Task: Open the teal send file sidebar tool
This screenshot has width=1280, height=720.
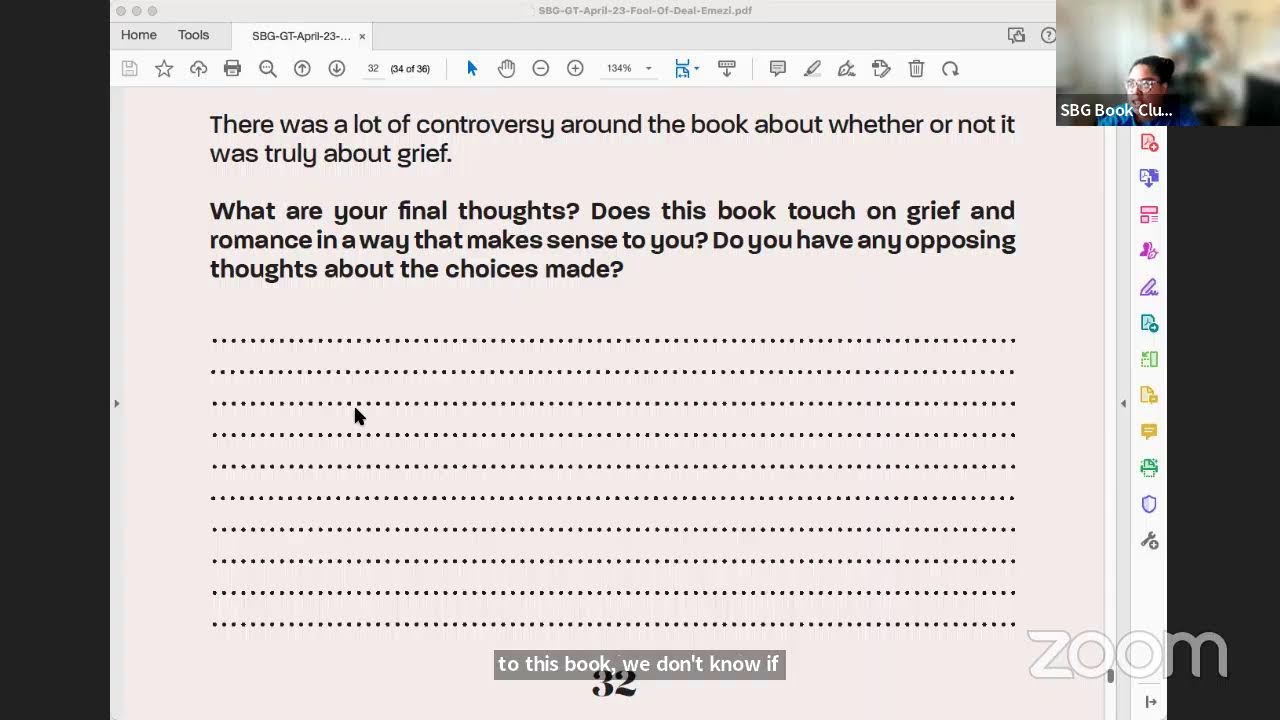Action: [x=1149, y=323]
